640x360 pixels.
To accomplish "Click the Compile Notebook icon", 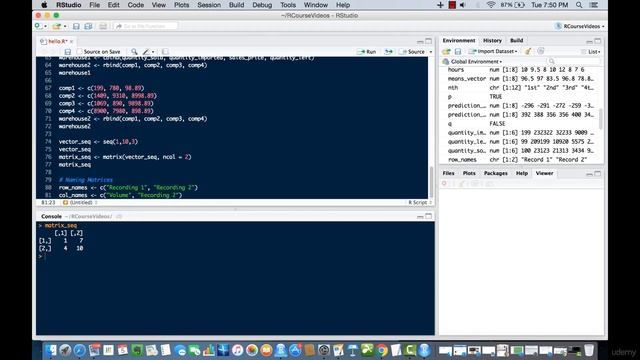I will [x=165, y=52].
